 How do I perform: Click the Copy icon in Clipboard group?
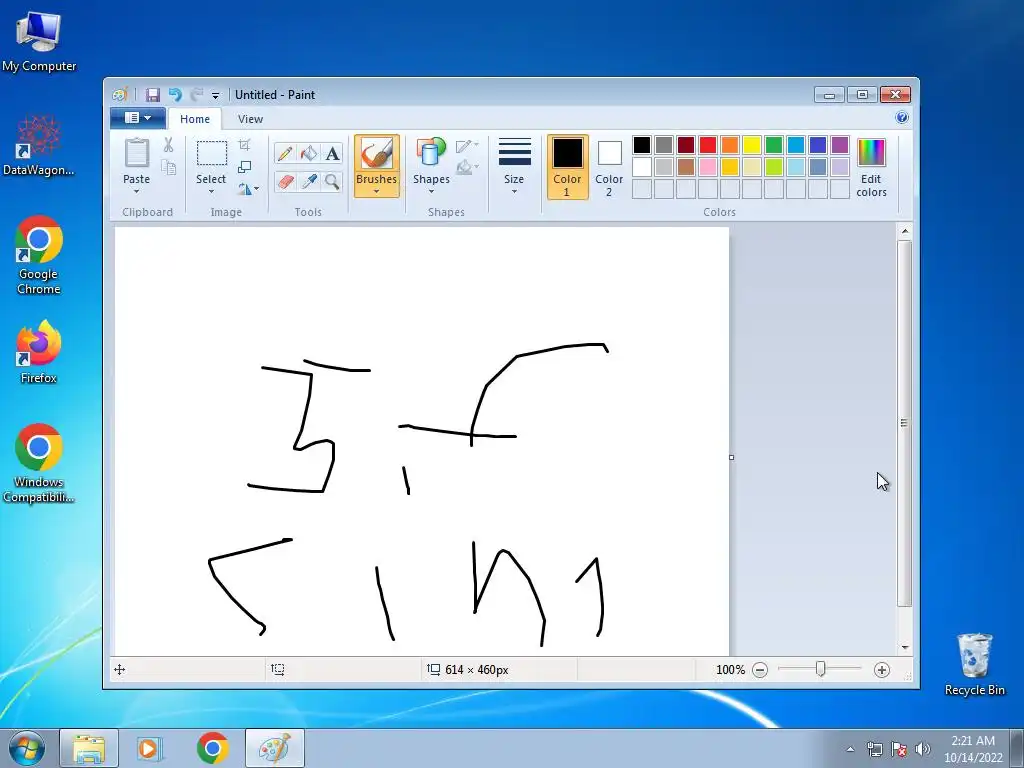[x=168, y=168]
